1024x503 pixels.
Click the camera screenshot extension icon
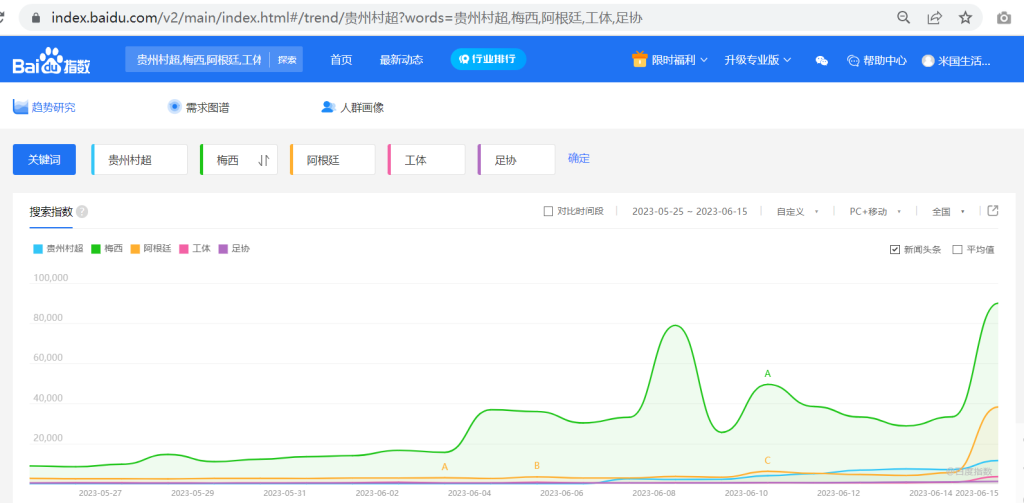click(1004, 18)
